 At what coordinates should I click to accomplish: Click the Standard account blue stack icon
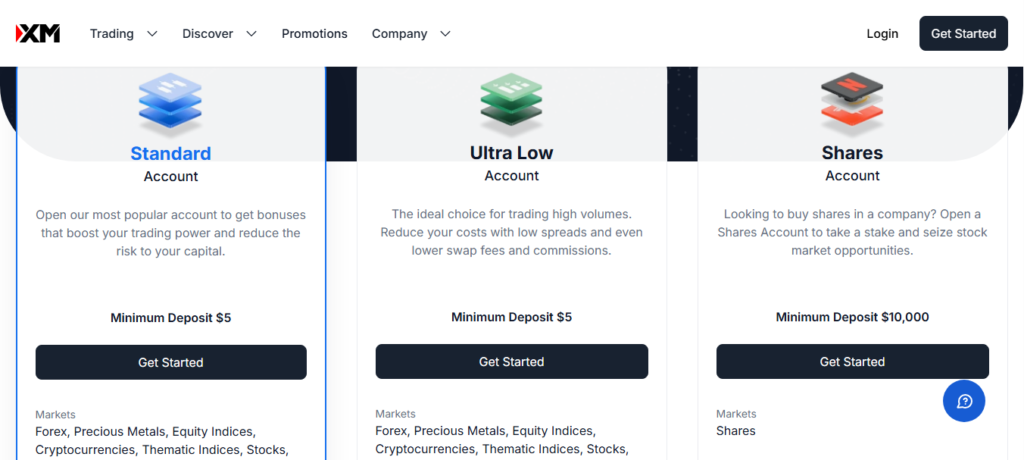tap(170, 104)
